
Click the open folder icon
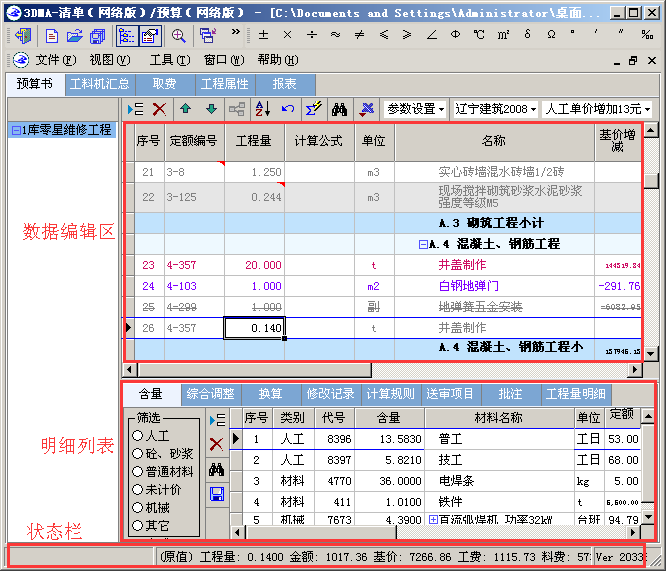75,36
